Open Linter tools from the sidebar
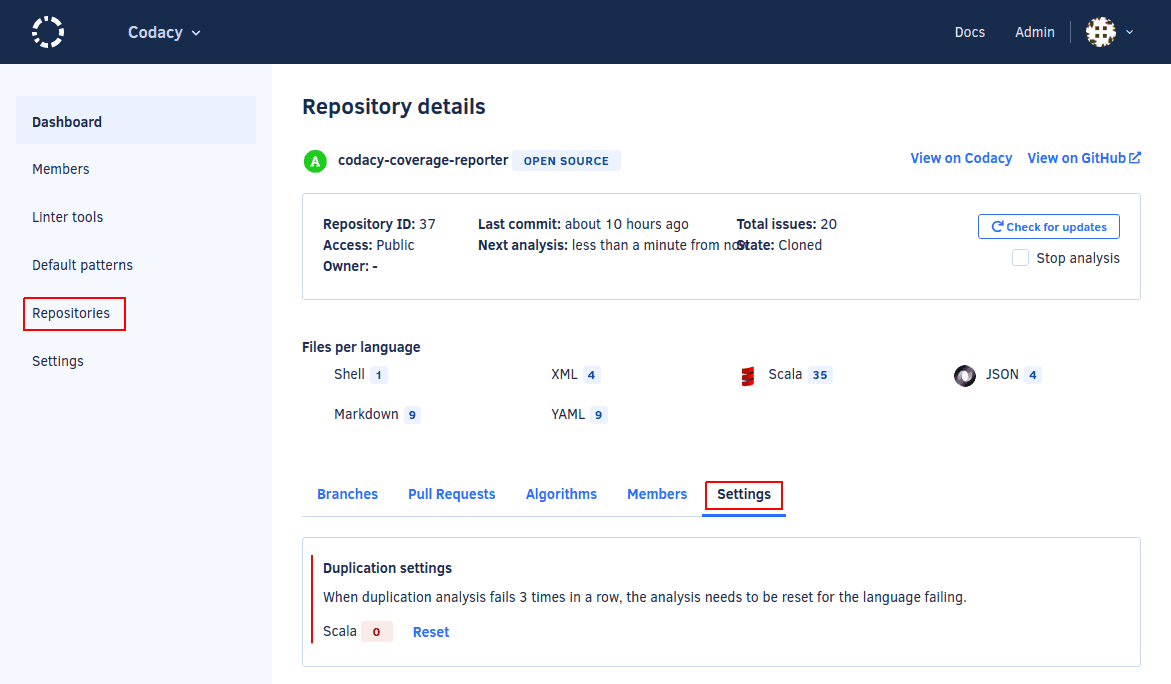The image size is (1171, 684). pyautogui.click(x=67, y=217)
